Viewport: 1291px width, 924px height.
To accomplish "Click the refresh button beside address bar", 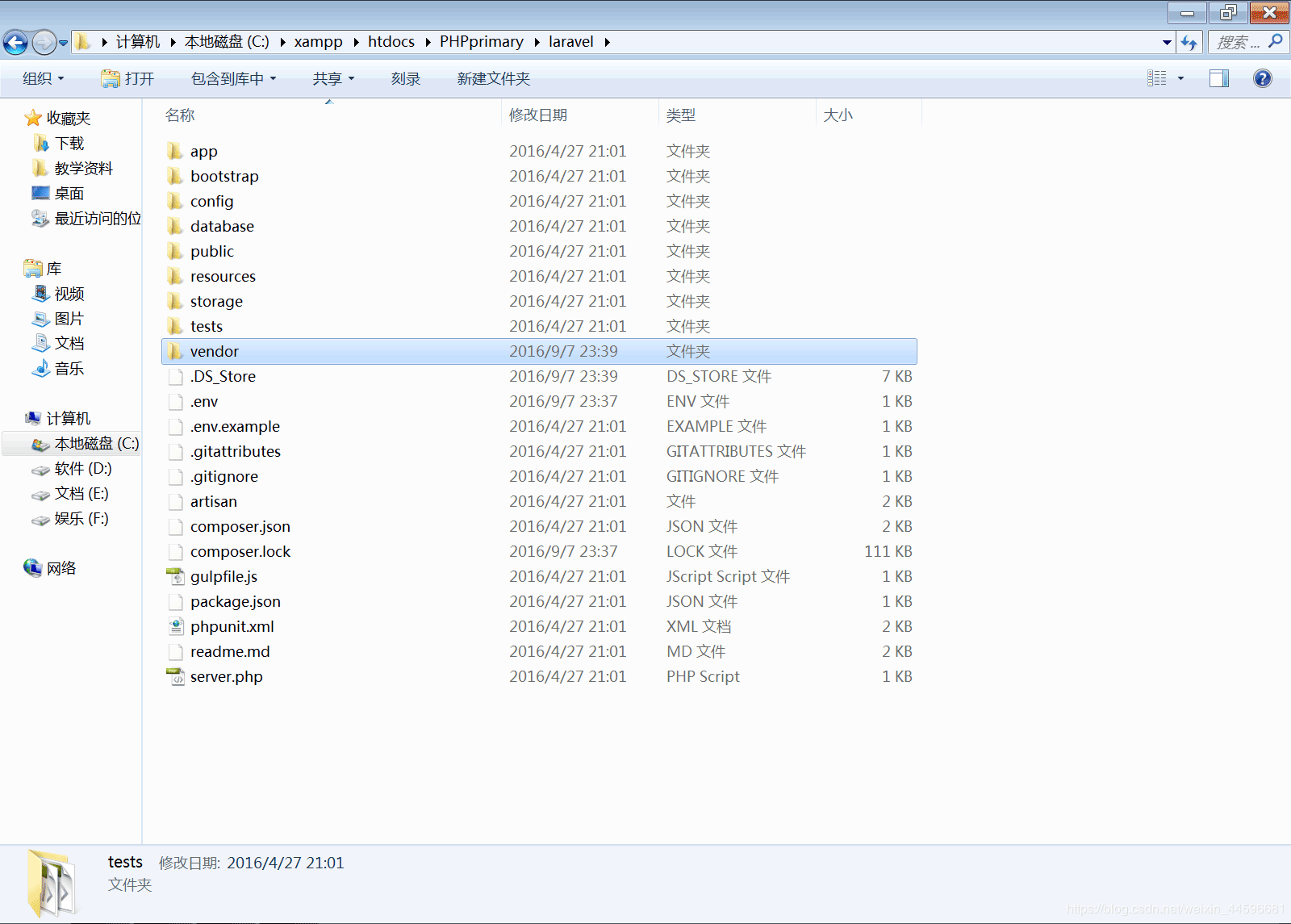I will tap(1189, 42).
